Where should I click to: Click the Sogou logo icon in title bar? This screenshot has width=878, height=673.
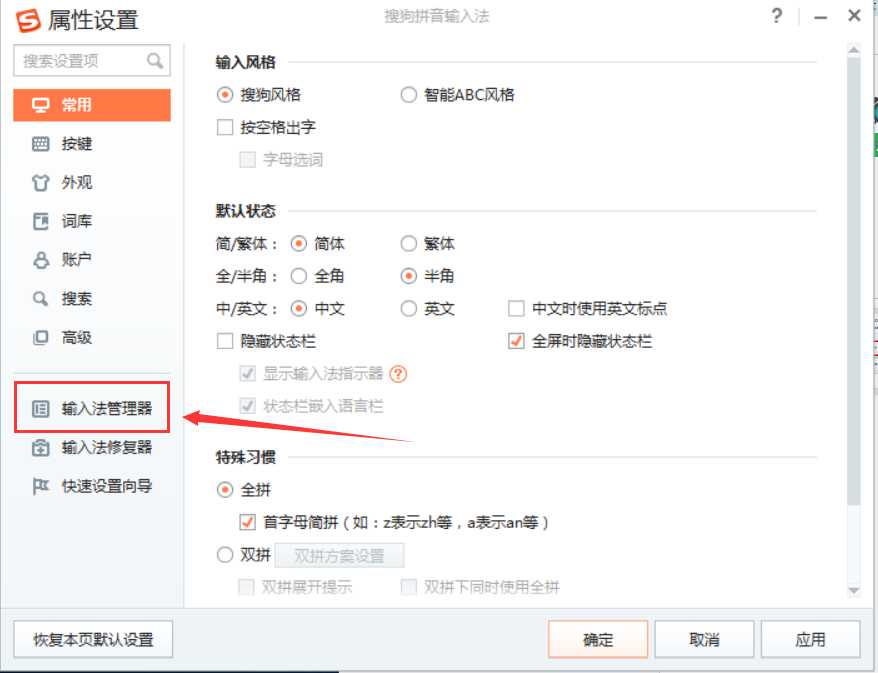28,20
